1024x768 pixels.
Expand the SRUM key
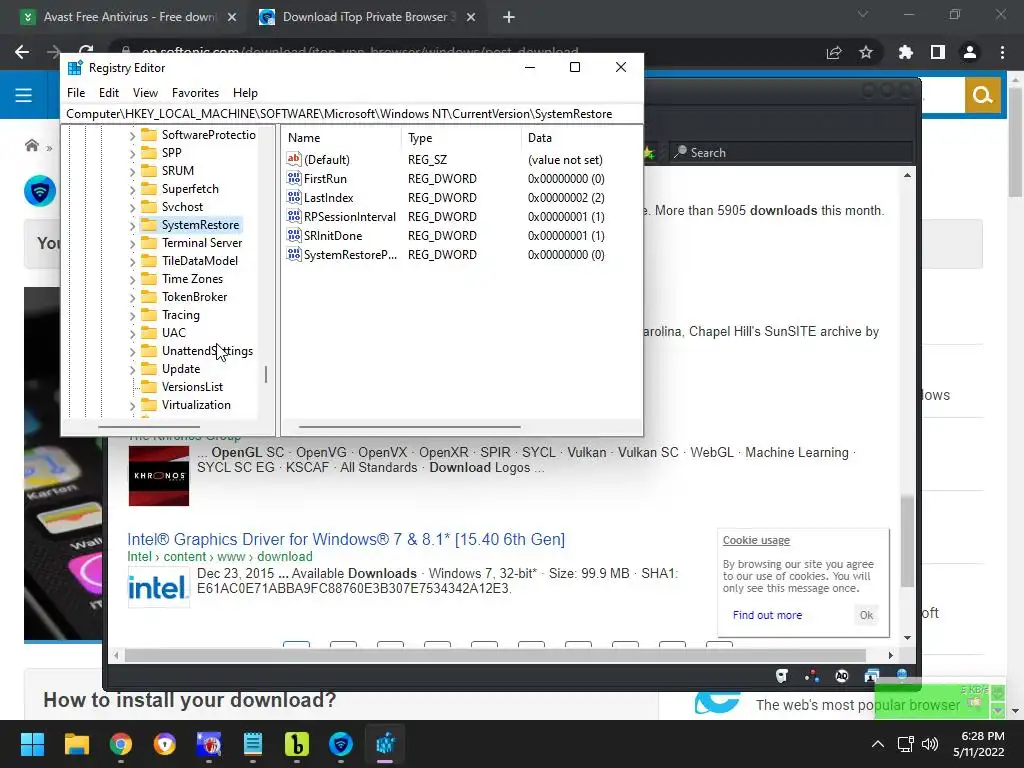133,171
